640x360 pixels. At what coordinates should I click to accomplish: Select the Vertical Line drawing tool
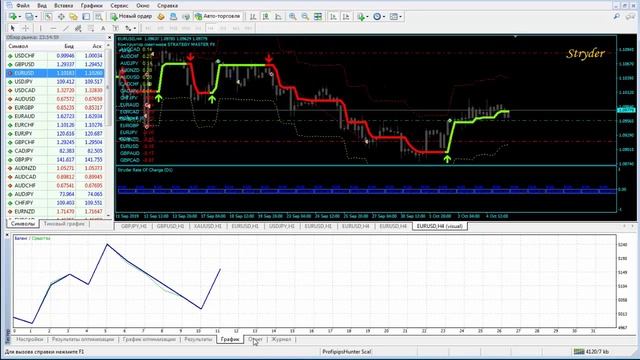40,28
